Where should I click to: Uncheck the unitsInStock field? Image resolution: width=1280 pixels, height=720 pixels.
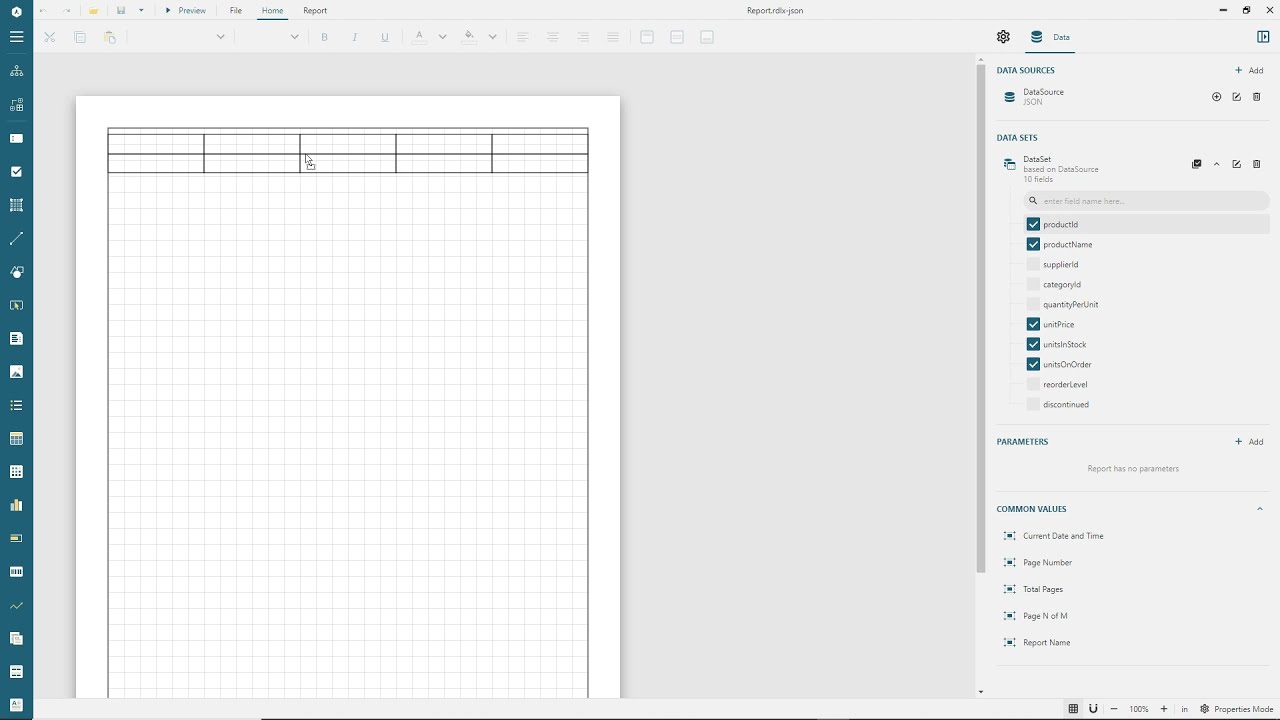tap(1033, 344)
